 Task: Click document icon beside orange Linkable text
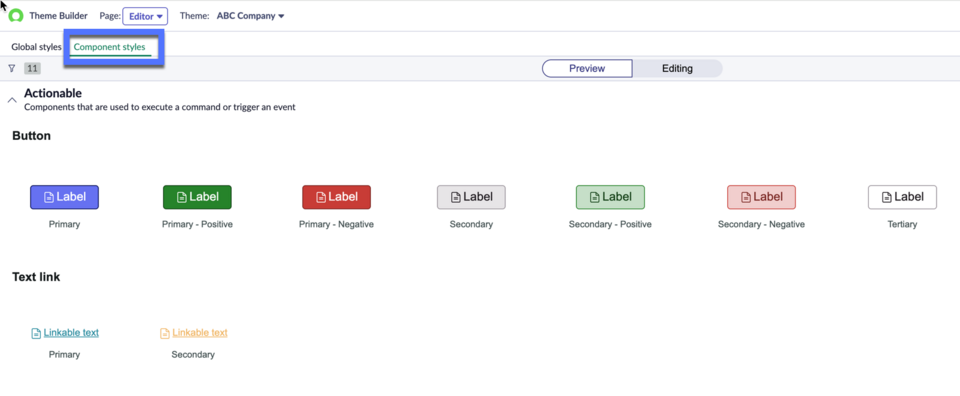click(x=165, y=334)
